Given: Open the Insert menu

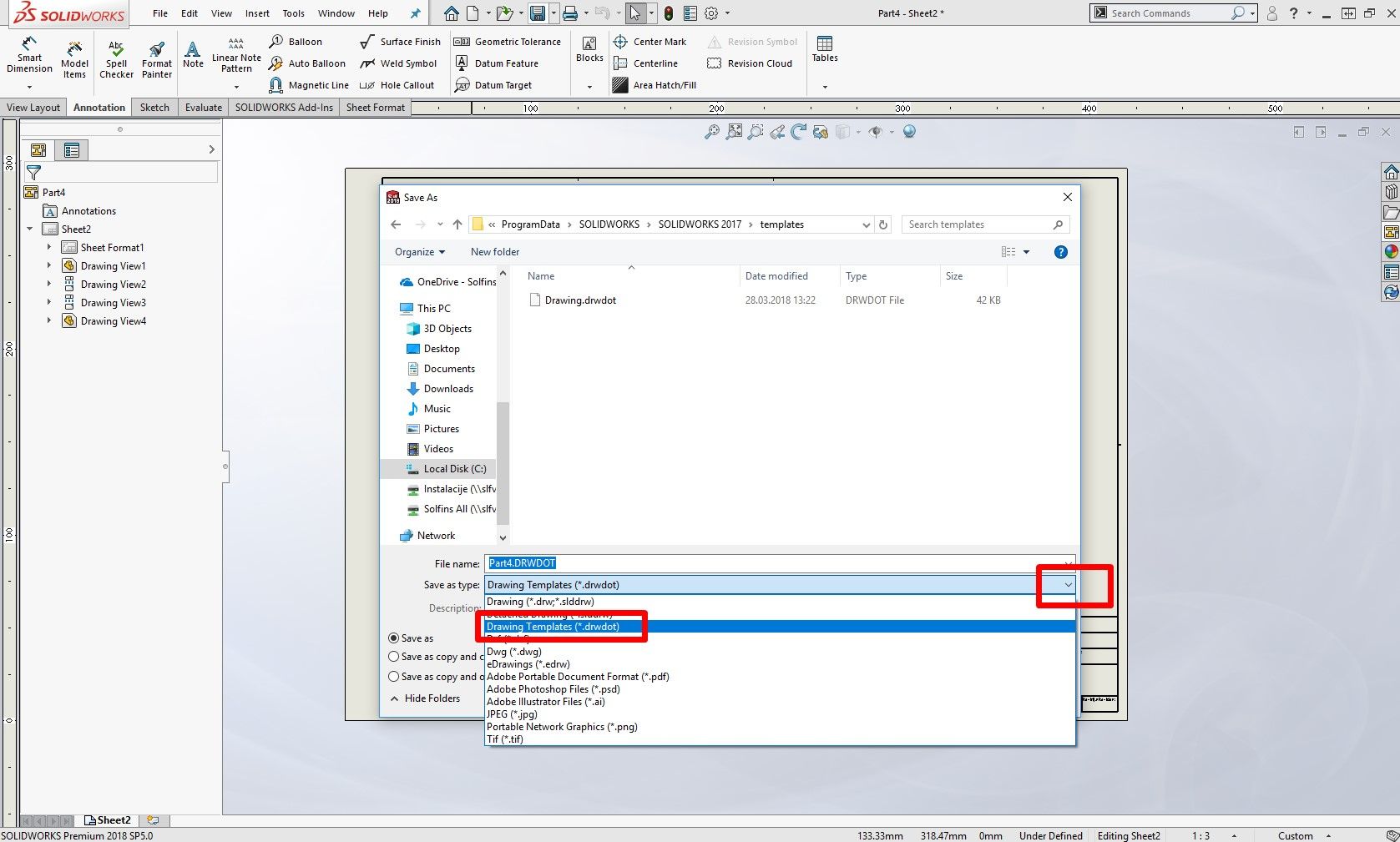Looking at the screenshot, I should point(257,13).
